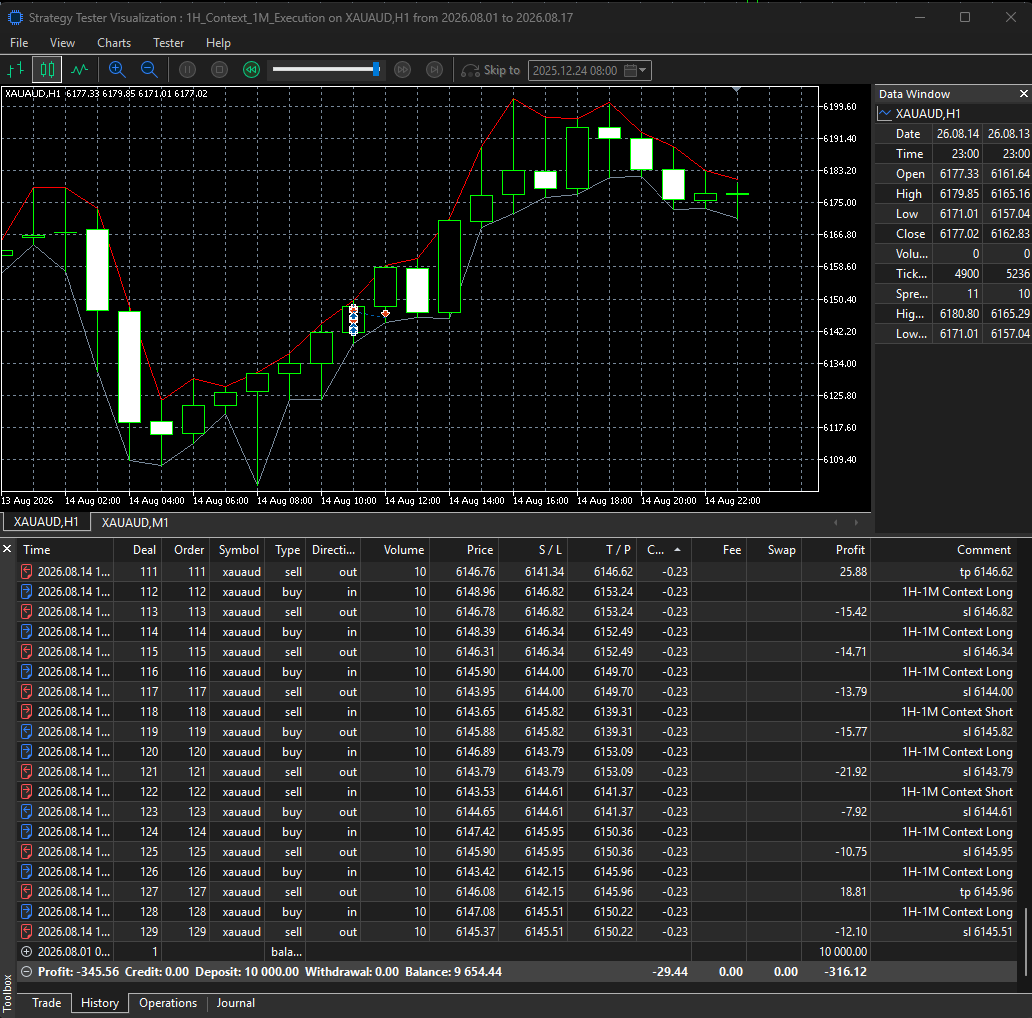Image resolution: width=1032 pixels, height=1018 pixels.
Task: Open the History tab
Action: 100,1003
